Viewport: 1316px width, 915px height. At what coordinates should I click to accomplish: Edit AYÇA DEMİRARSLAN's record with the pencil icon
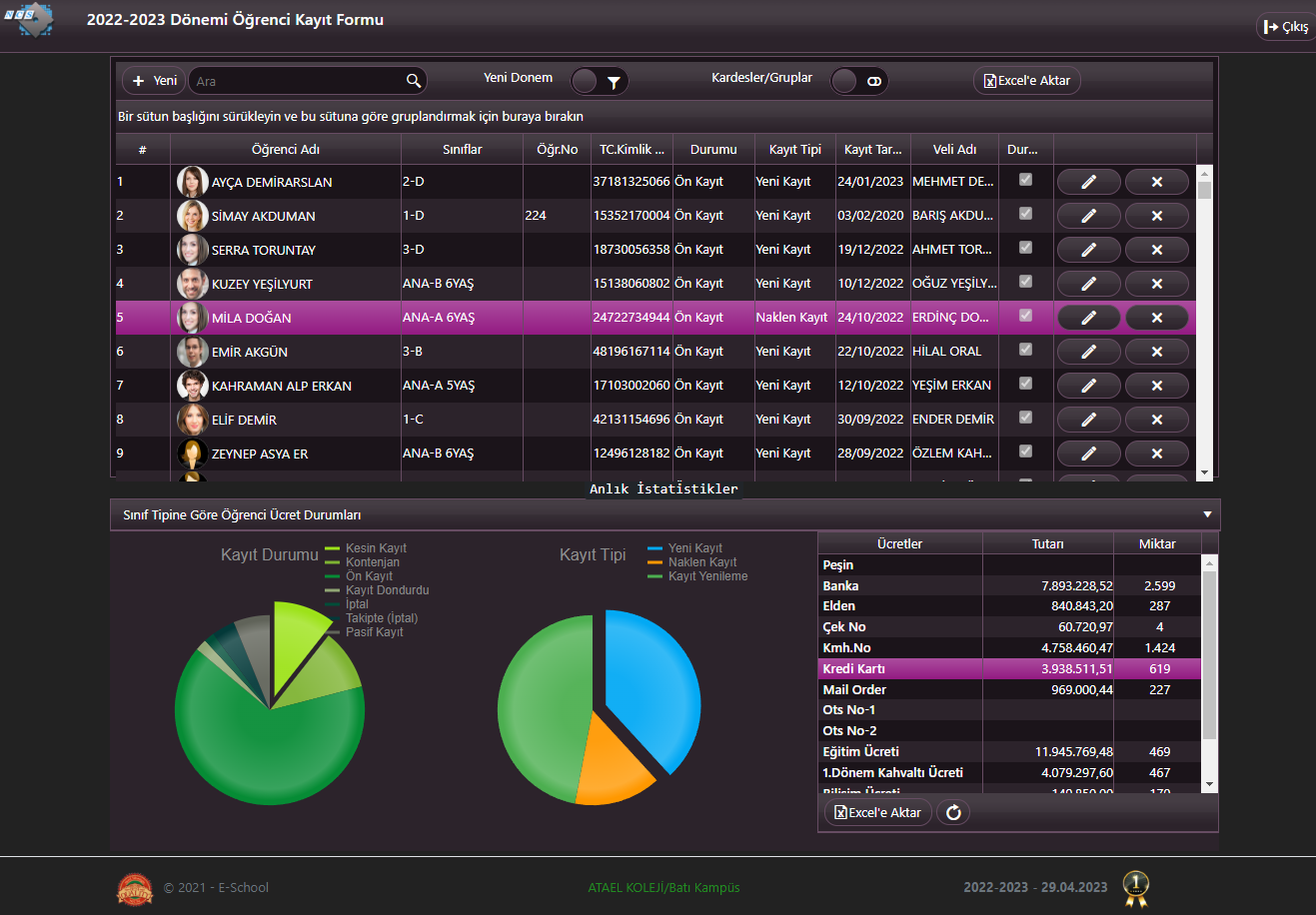click(1088, 182)
